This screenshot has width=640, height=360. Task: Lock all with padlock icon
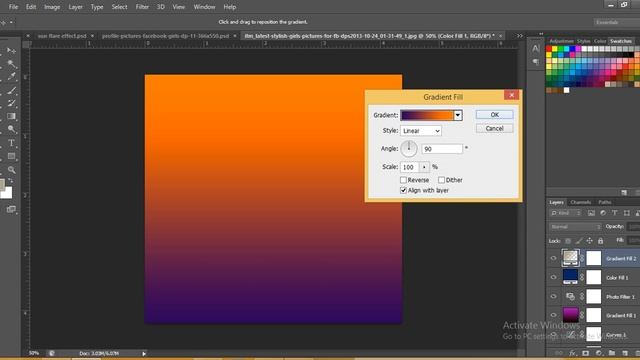point(600,241)
